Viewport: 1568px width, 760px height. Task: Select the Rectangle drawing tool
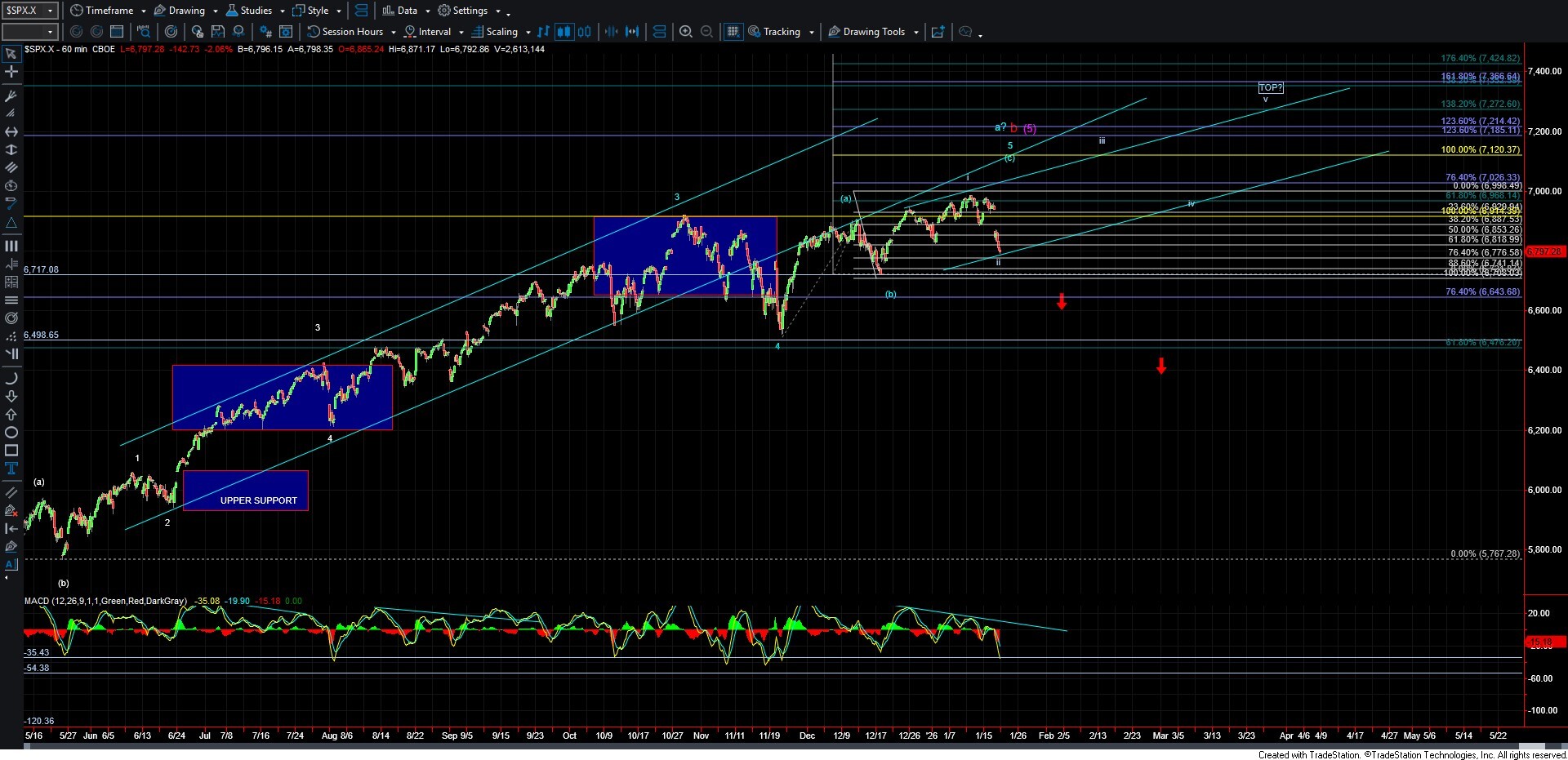11,451
